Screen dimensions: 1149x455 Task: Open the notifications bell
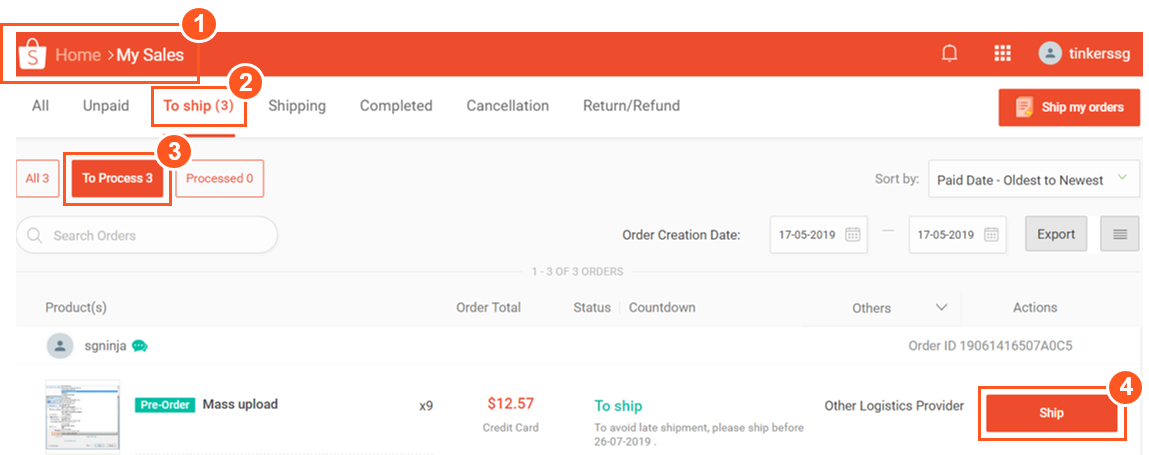click(x=950, y=54)
